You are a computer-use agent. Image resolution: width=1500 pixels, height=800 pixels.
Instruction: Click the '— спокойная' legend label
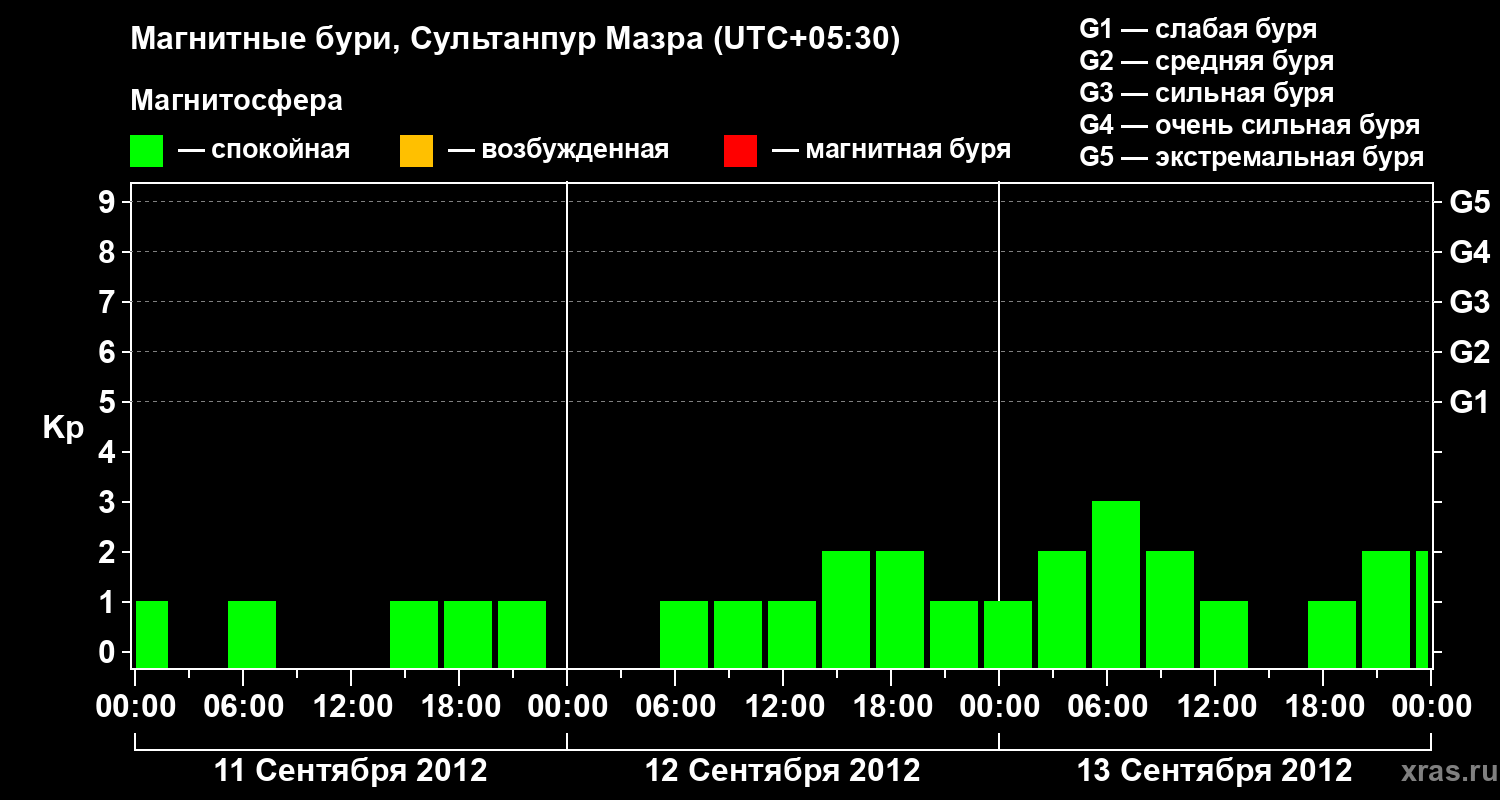(x=264, y=150)
